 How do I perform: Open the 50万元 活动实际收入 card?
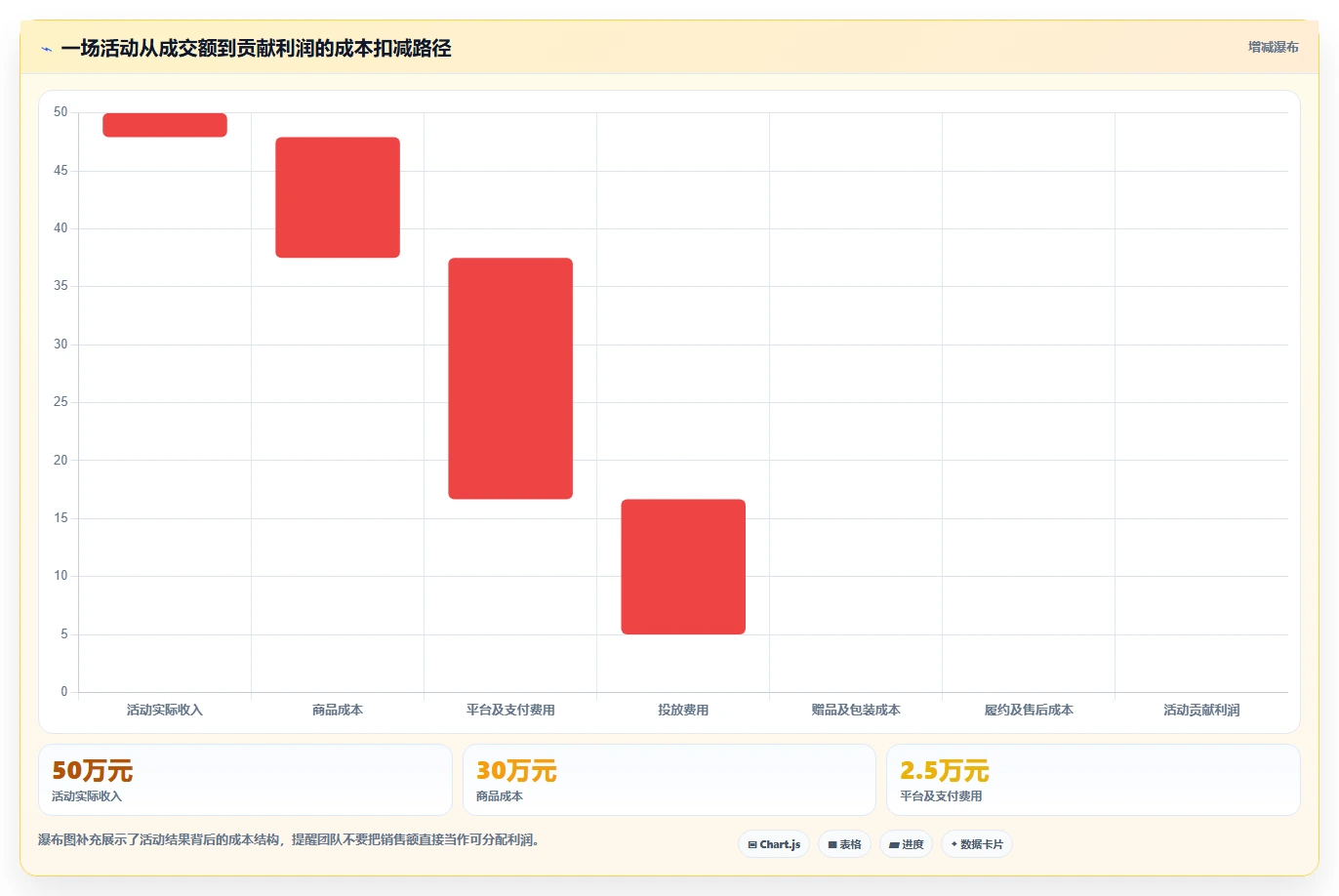tap(245, 780)
